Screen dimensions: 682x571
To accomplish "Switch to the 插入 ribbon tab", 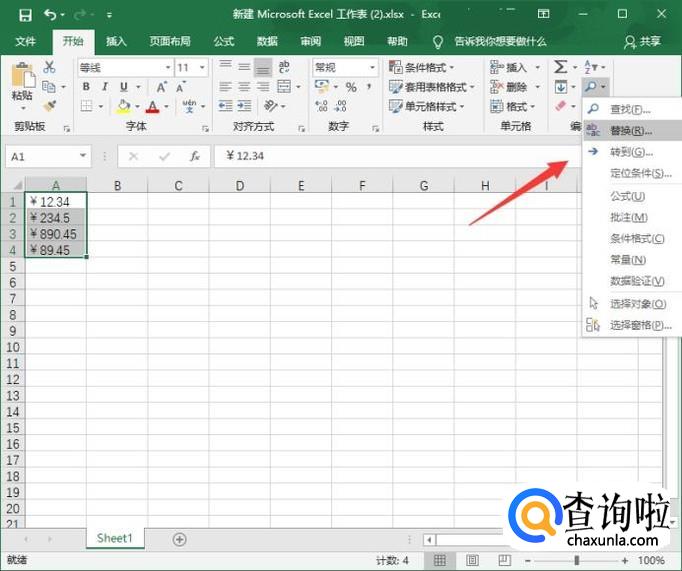I will [116, 41].
